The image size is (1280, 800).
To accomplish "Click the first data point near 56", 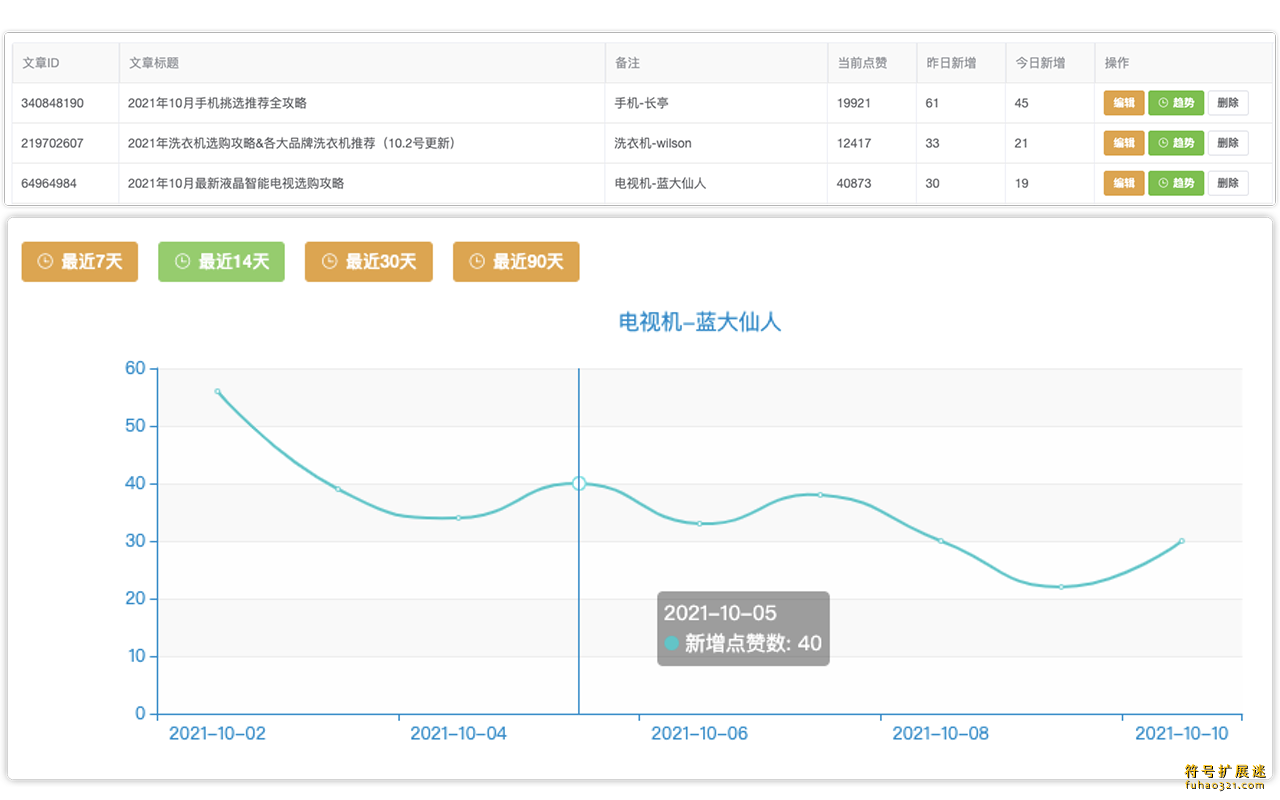I will (217, 391).
